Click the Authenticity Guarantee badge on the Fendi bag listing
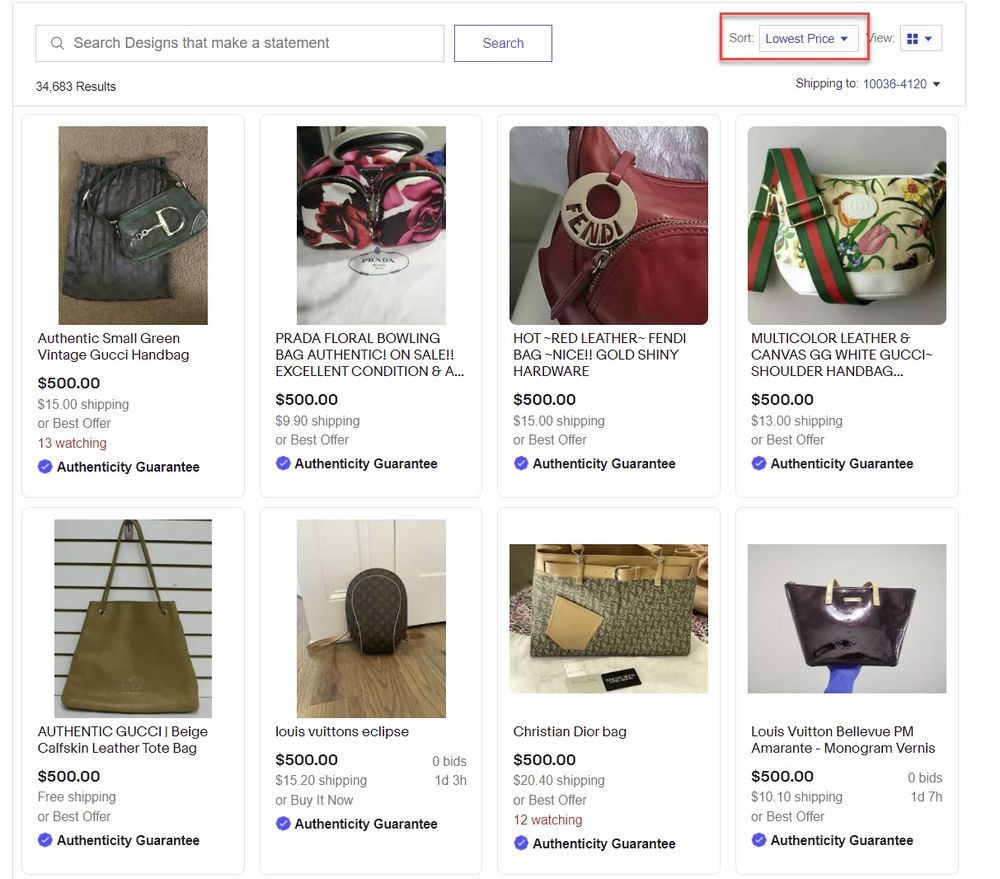 521,463
